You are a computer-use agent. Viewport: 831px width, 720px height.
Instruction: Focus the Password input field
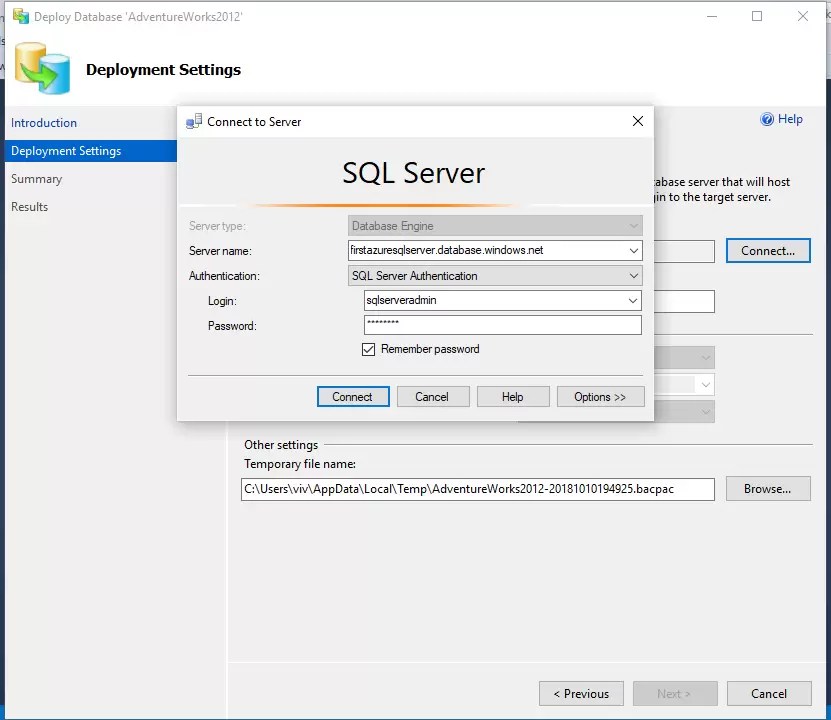tap(502, 325)
